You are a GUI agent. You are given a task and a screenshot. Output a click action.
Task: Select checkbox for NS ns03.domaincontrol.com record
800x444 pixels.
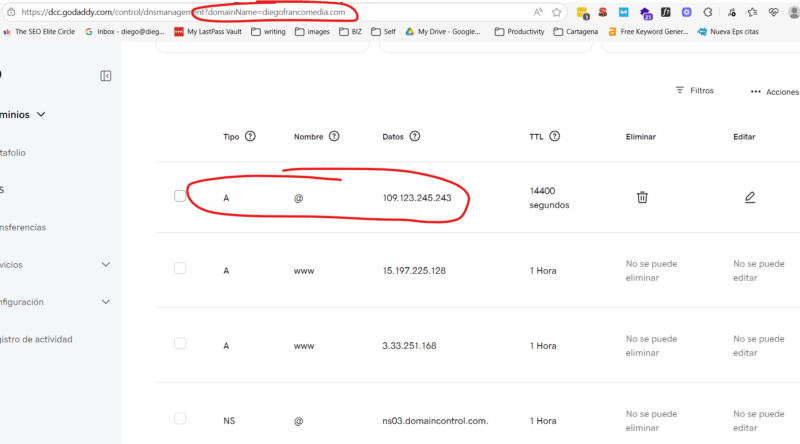point(180,418)
